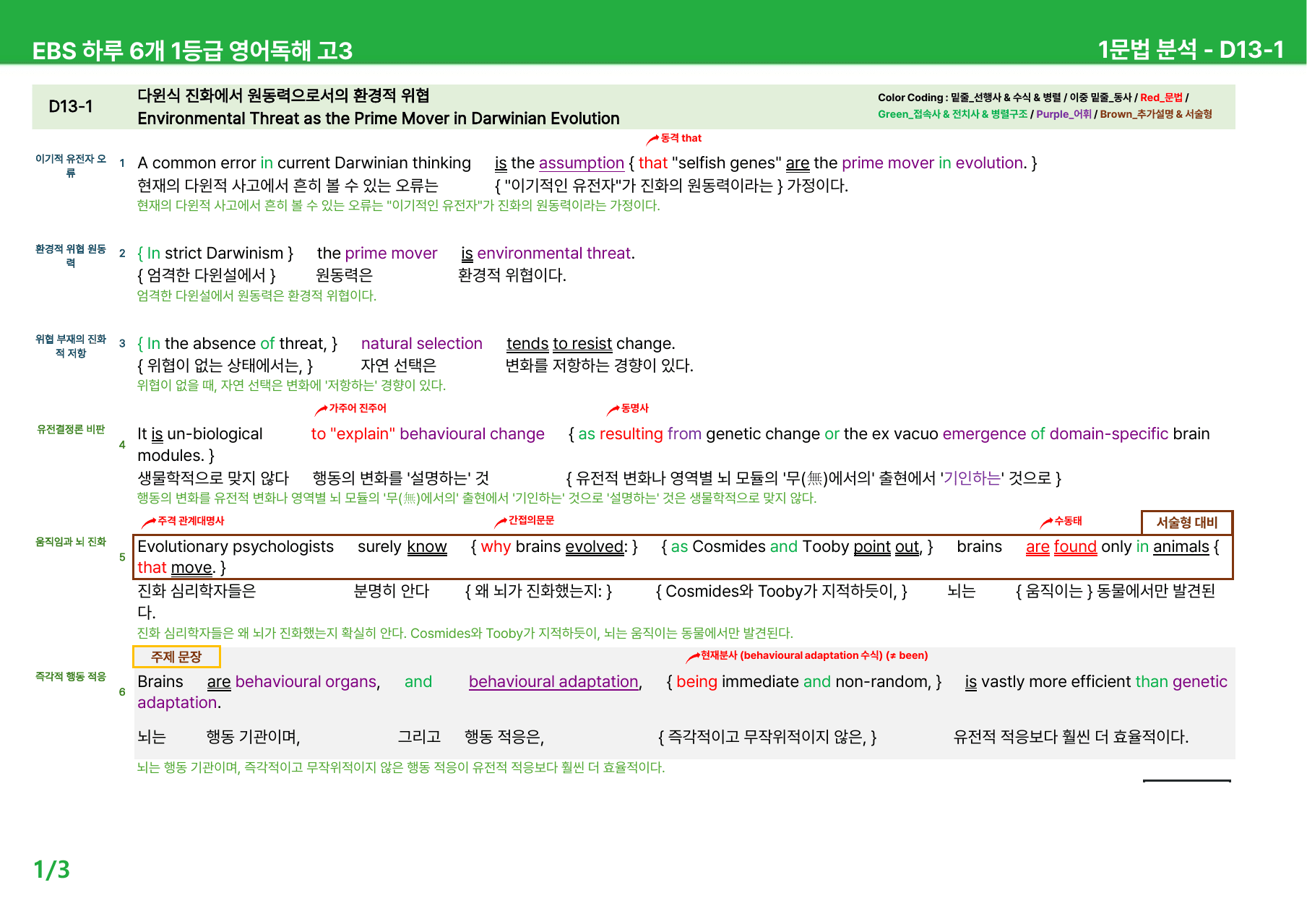Click underlined behavioural adaptation in sentence 6
This screenshot has width=1307, height=924.
tap(553, 682)
